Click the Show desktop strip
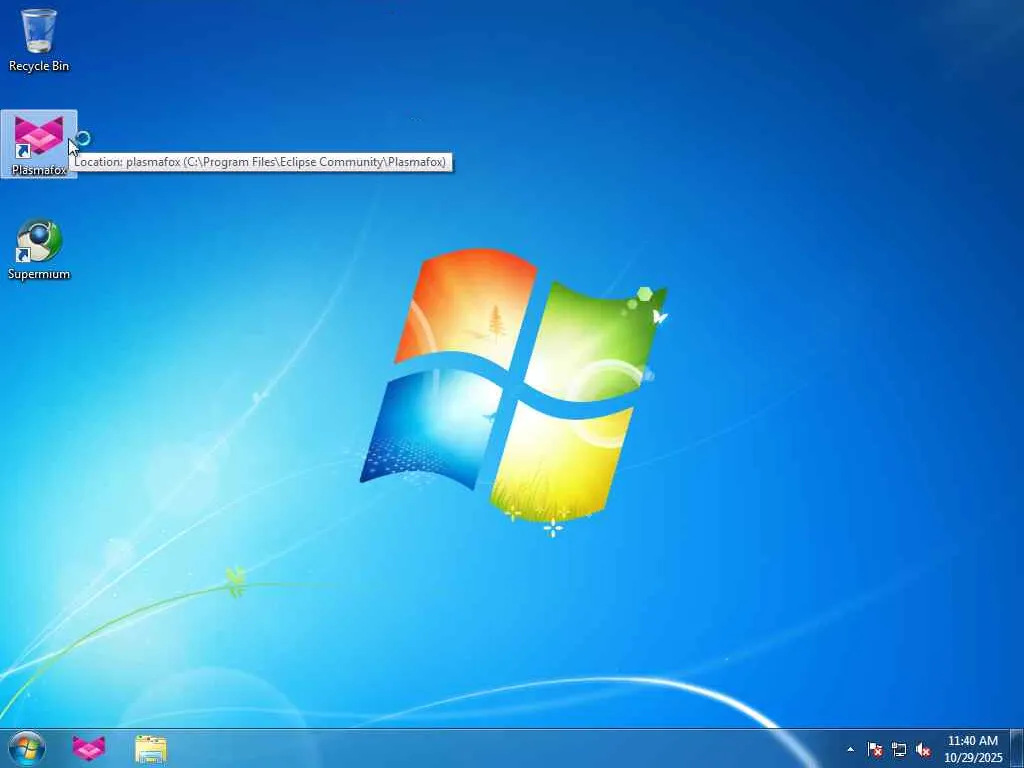Viewport: 1024px width, 768px height. (1017, 748)
